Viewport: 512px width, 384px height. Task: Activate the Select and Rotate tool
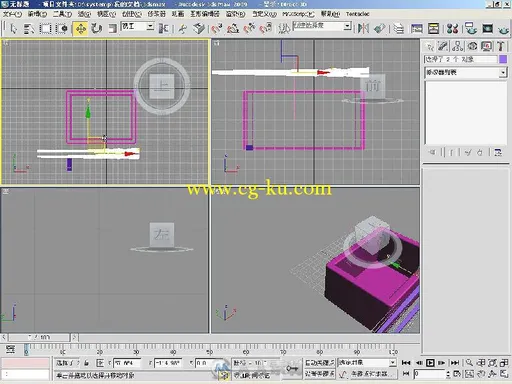[x=97, y=29]
